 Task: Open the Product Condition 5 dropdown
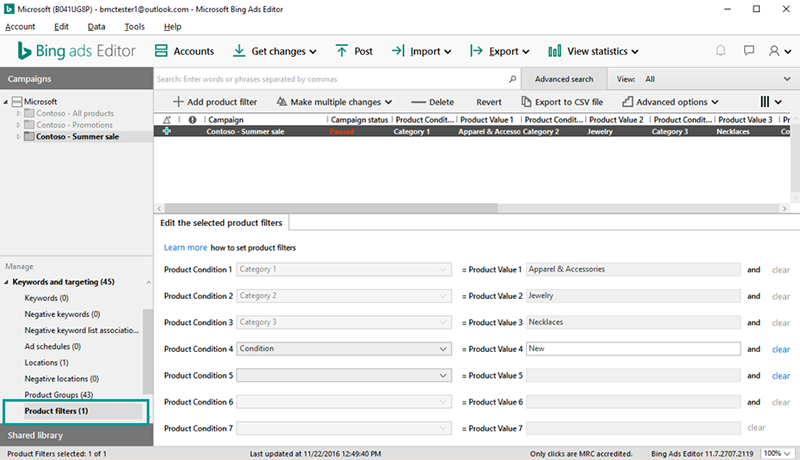[344, 375]
